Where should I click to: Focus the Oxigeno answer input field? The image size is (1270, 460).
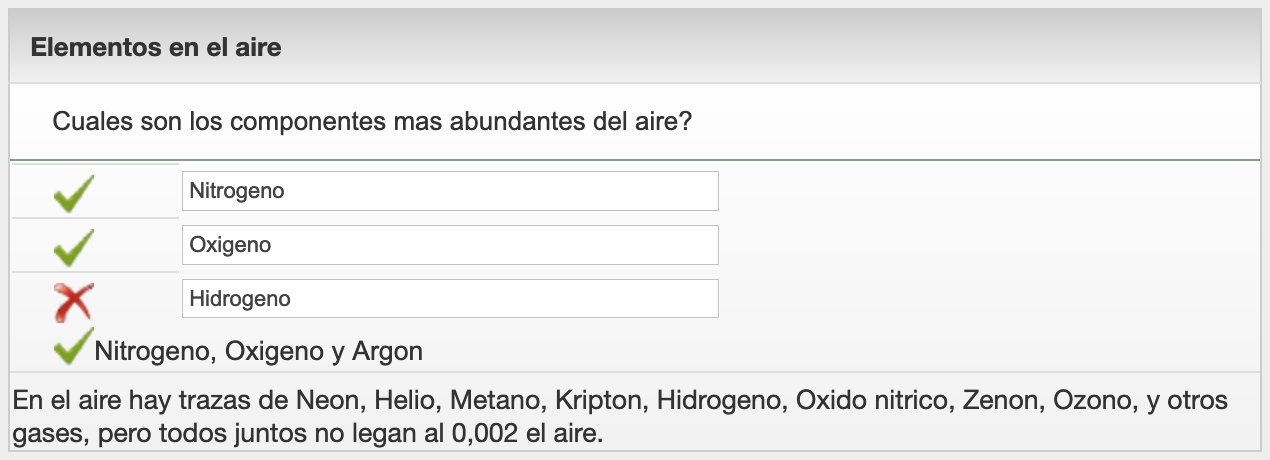450,245
